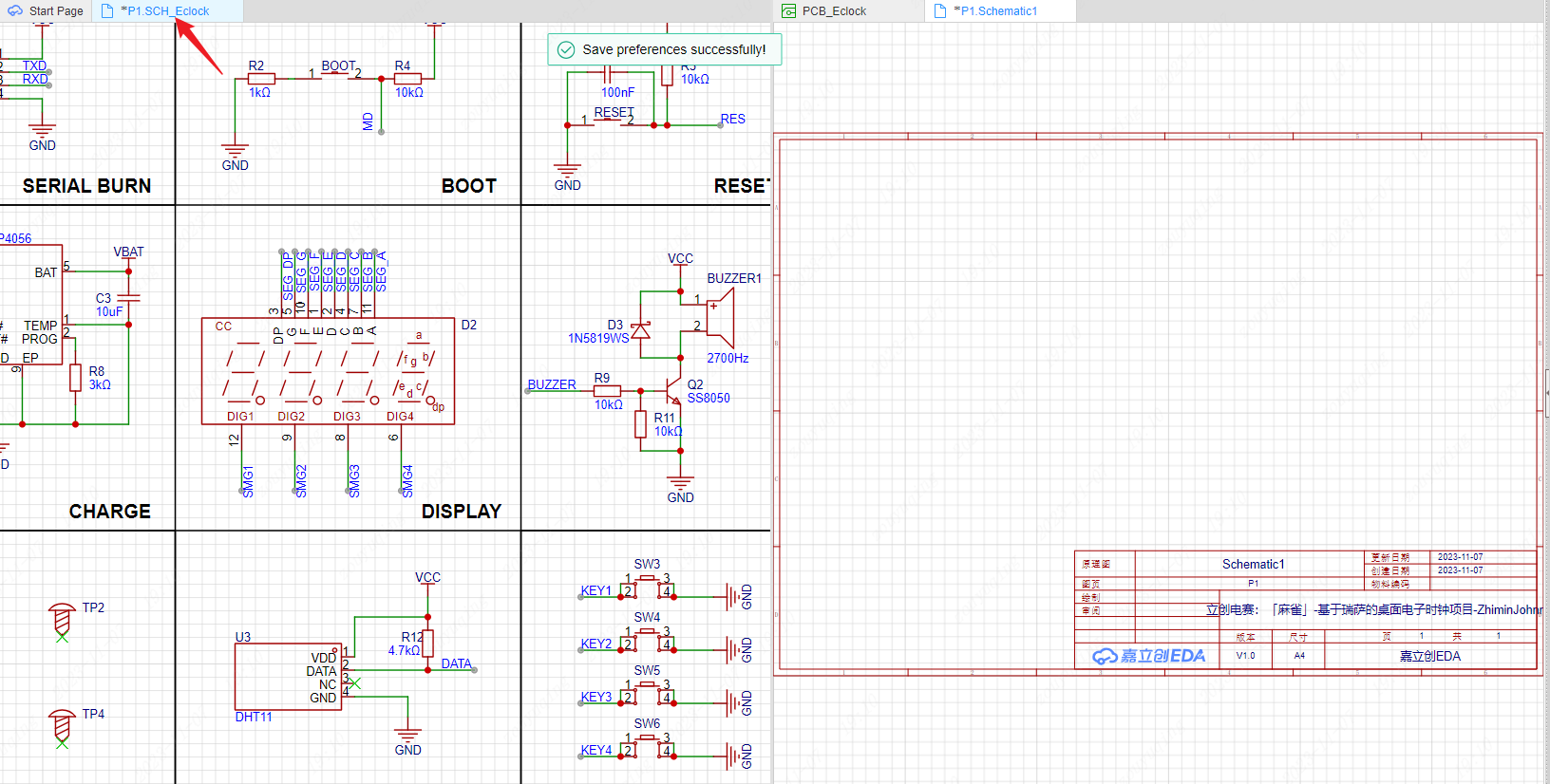Select the SW3 push button switch
Image resolution: width=1550 pixels, height=784 pixels.
pyautogui.click(x=647, y=588)
